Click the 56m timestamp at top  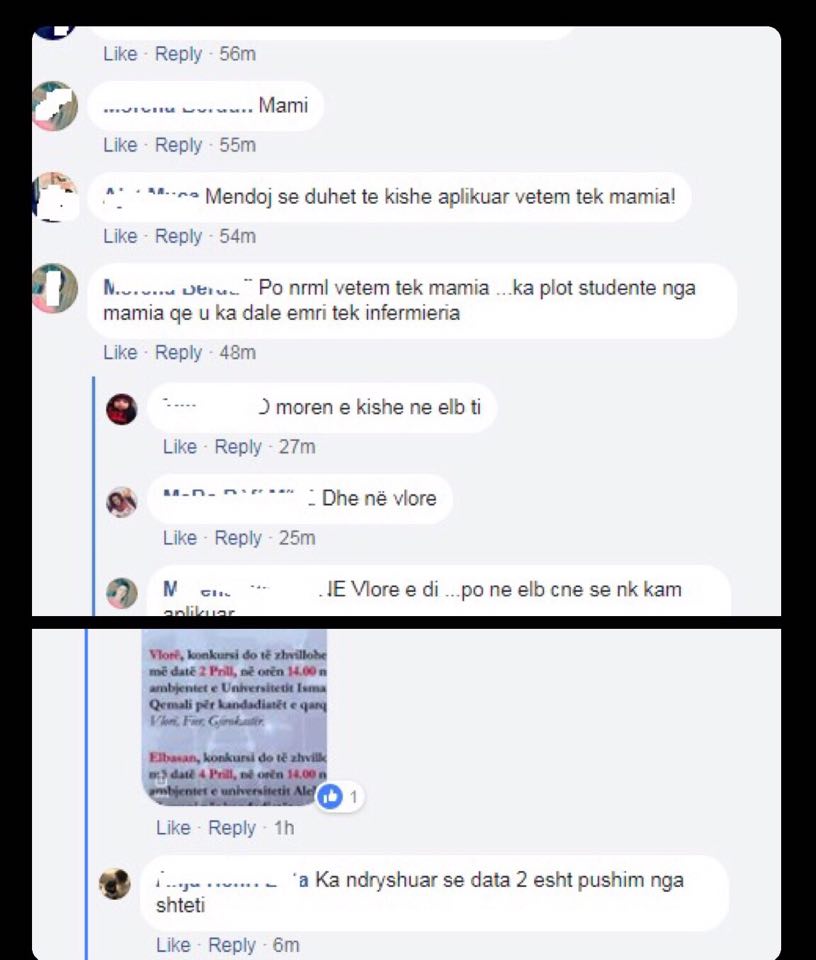[x=238, y=54]
